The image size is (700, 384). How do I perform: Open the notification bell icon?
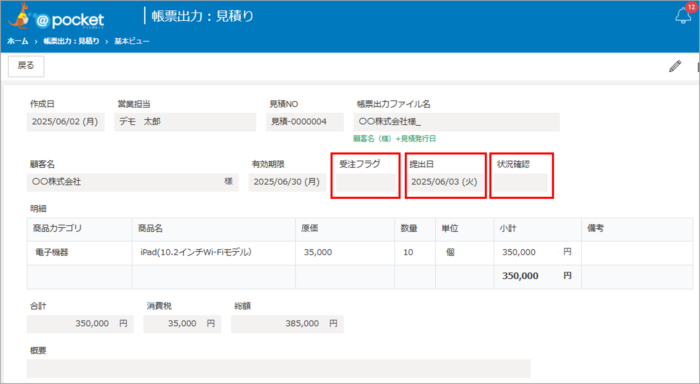[x=683, y=16]
